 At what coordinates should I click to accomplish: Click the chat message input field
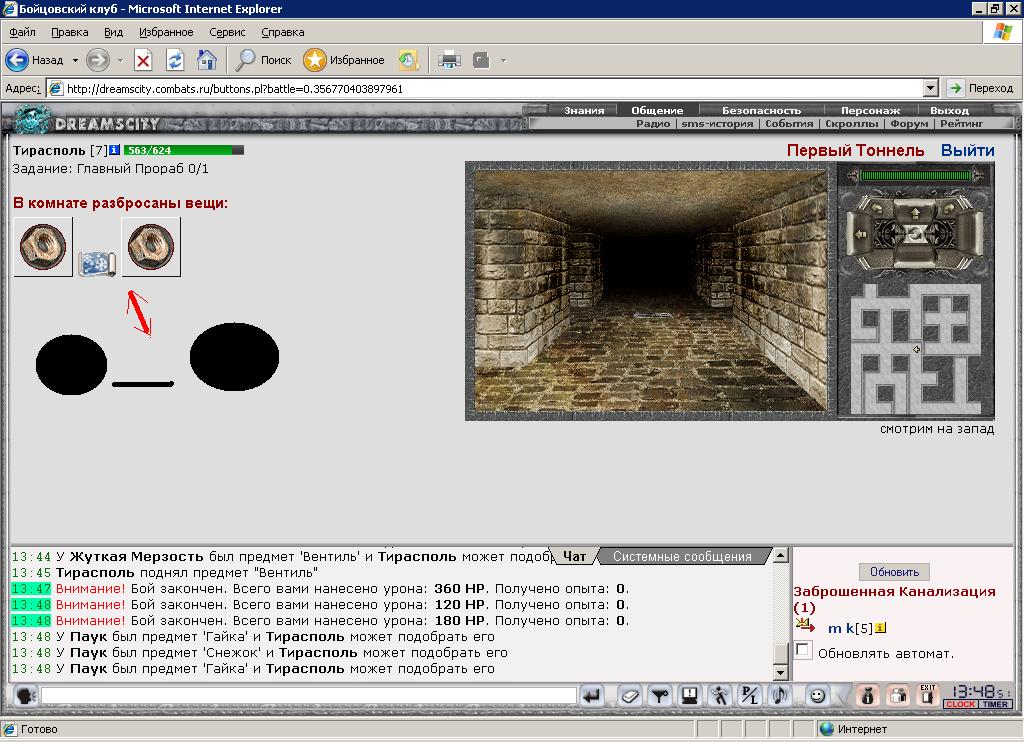click(x=308, y=696)
